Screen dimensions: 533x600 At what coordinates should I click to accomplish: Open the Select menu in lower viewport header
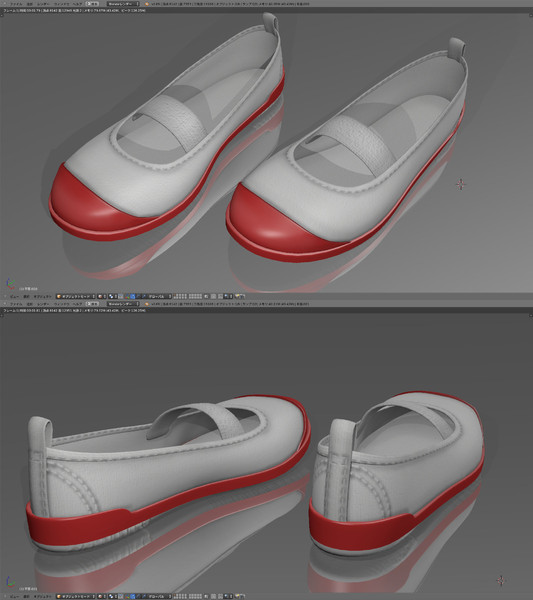click(26, 597)
